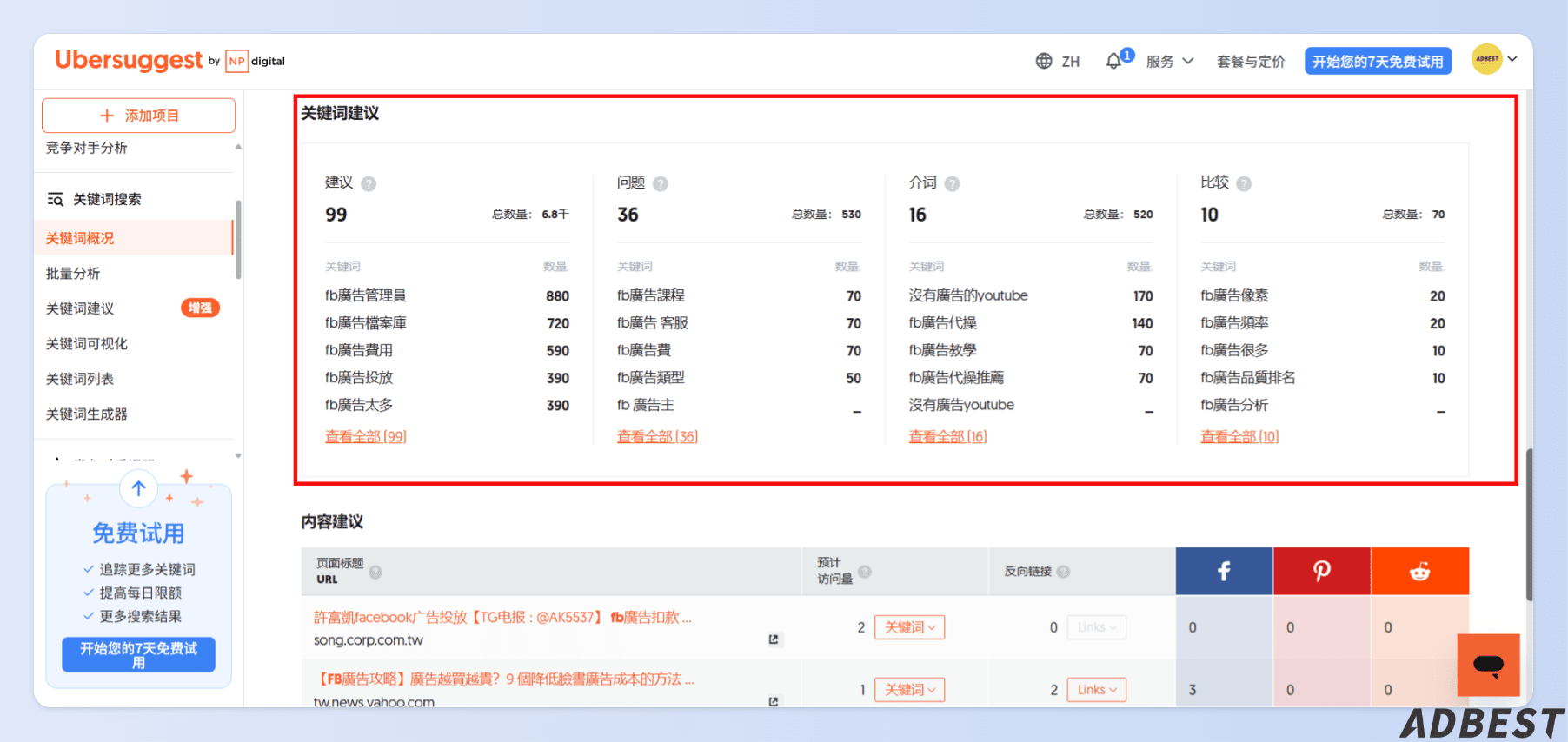Click keyword fb廣告 客服

click(x=653, y=323)
